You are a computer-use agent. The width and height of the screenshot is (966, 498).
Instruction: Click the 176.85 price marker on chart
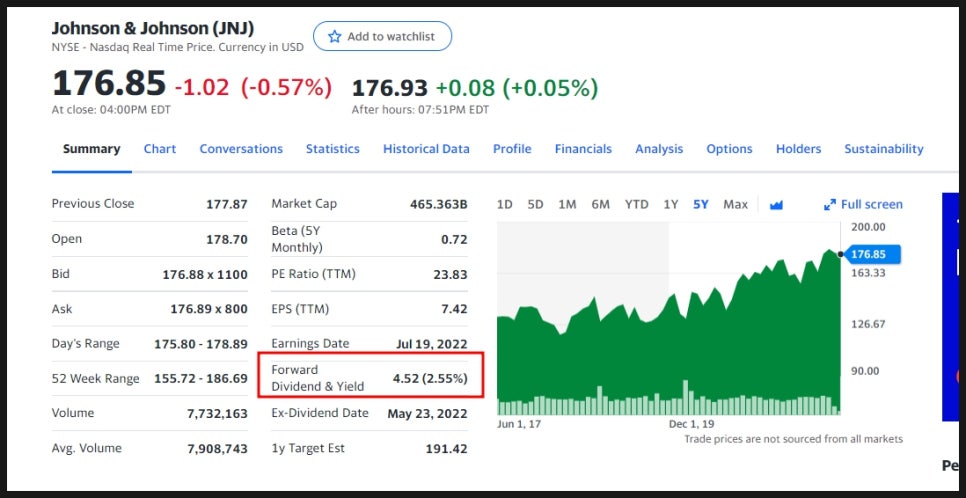pyautogui.click(x=873, y=255)
